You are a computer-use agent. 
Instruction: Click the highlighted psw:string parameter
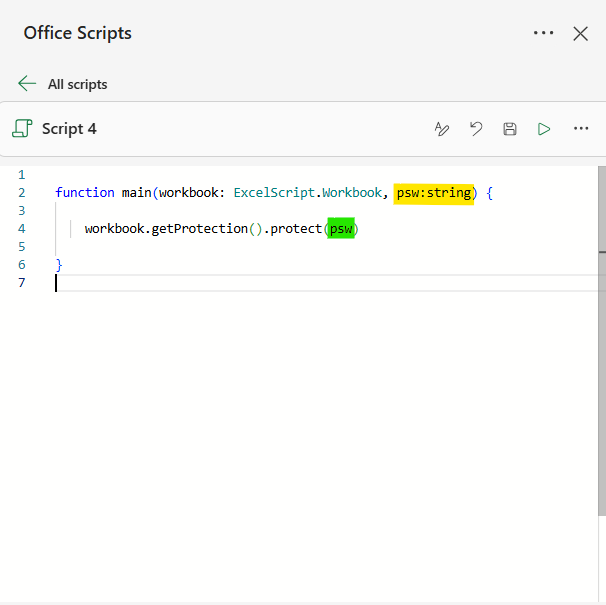click(434, 193)
